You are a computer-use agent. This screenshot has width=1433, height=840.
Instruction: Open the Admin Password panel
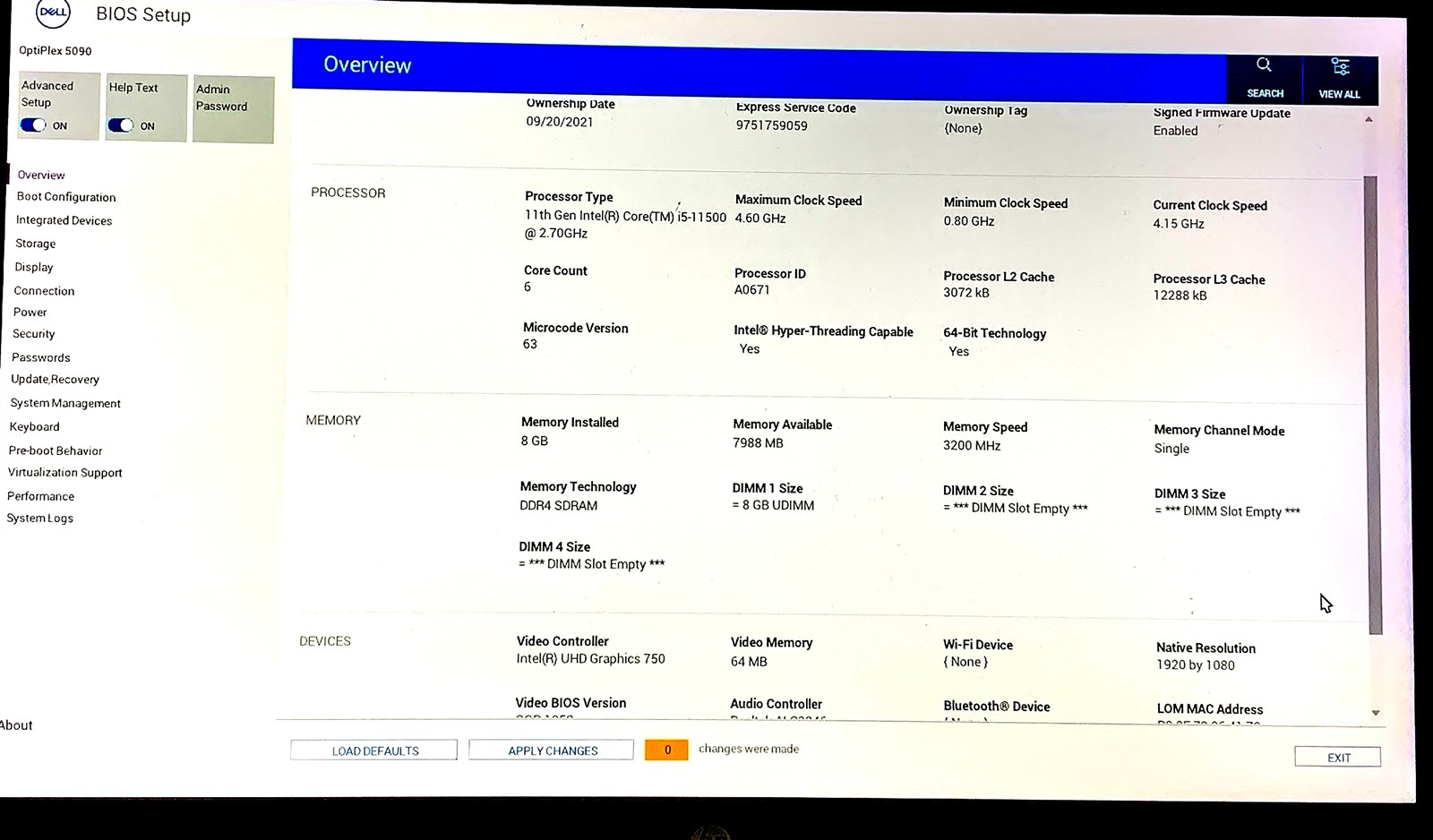[233, 108]
